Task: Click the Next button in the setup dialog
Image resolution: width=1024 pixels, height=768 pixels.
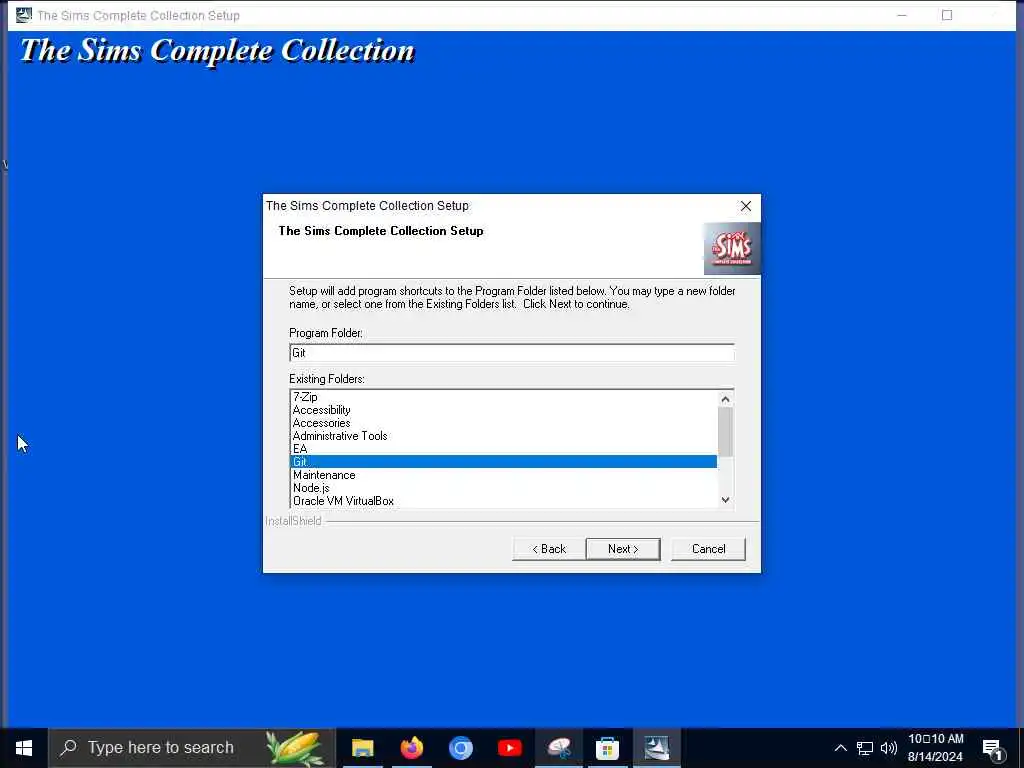Action: tap(622, 549)
